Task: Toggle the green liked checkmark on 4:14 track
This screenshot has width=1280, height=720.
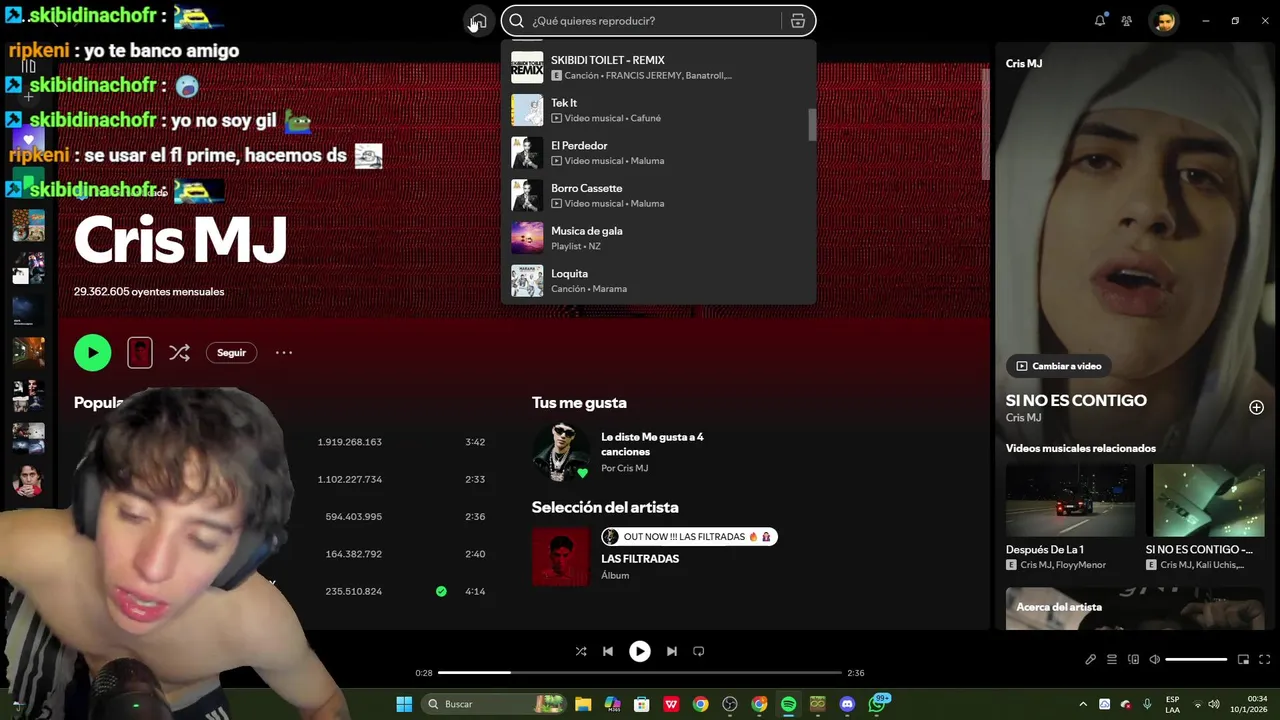Action: 441,591
